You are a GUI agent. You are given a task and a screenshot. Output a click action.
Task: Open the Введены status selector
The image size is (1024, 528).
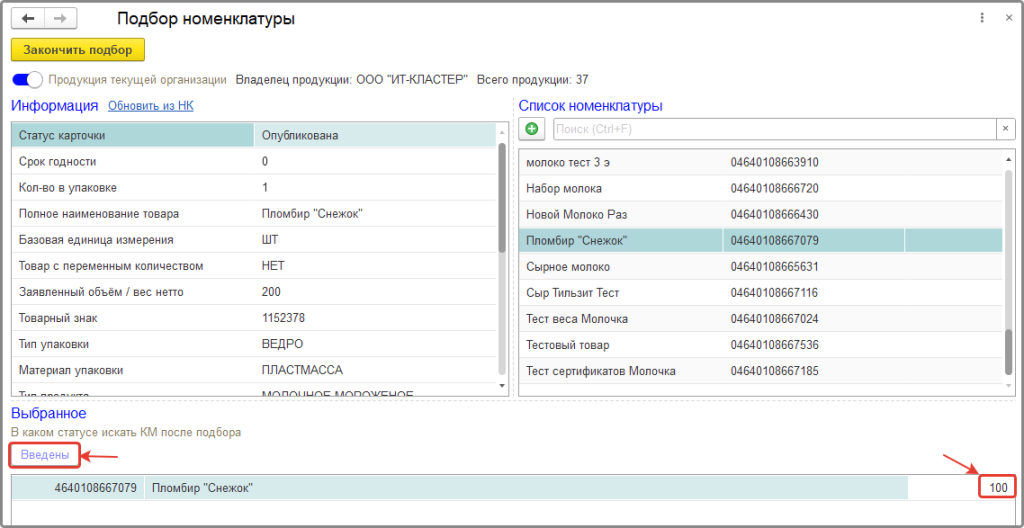[x=44, y=455]
